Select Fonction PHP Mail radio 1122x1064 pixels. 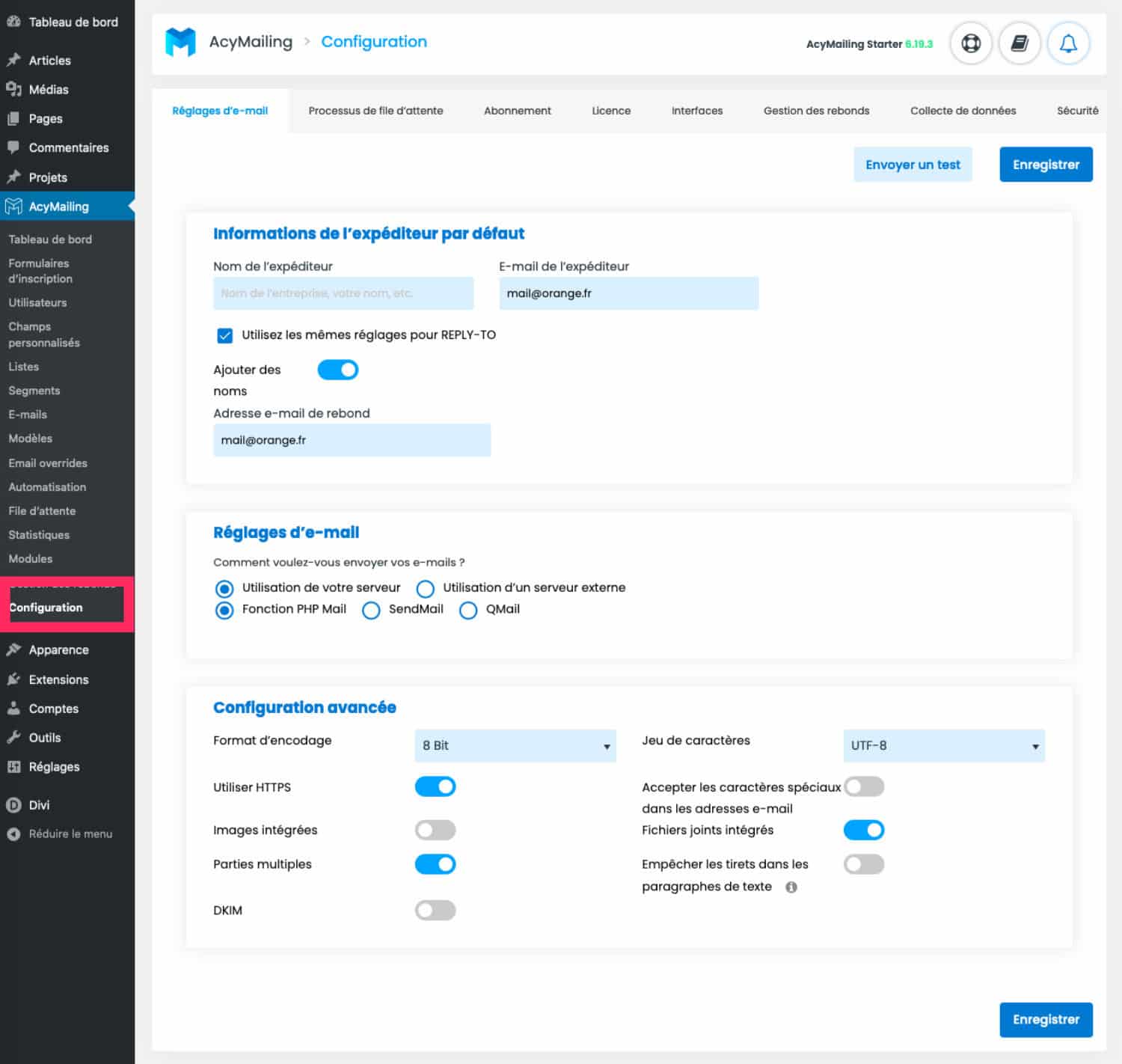[224, 611]
